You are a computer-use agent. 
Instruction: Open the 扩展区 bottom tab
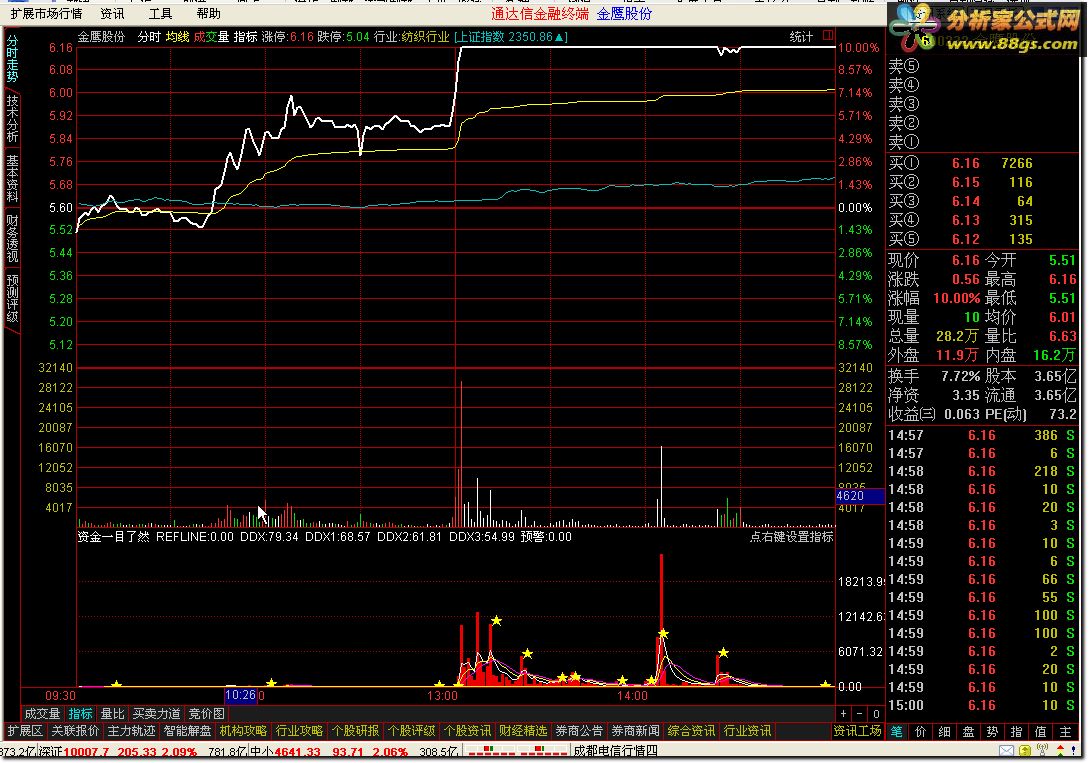(x=25, y=731)
